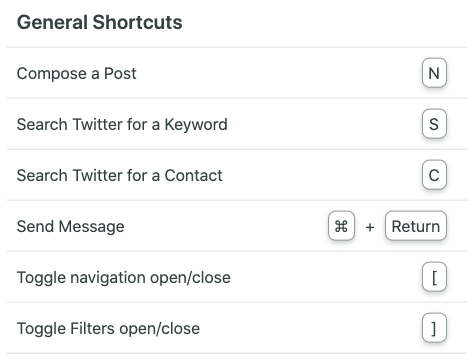Select the Compose a Post row
The width and height of the screenshot is (475, 361).
pyautogui.click(x=237, y=73)
